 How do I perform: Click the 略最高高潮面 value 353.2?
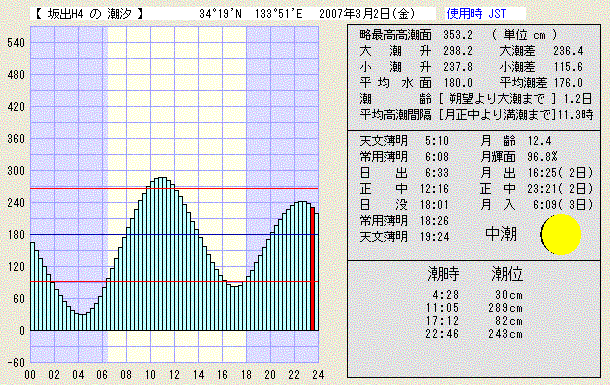458,35
